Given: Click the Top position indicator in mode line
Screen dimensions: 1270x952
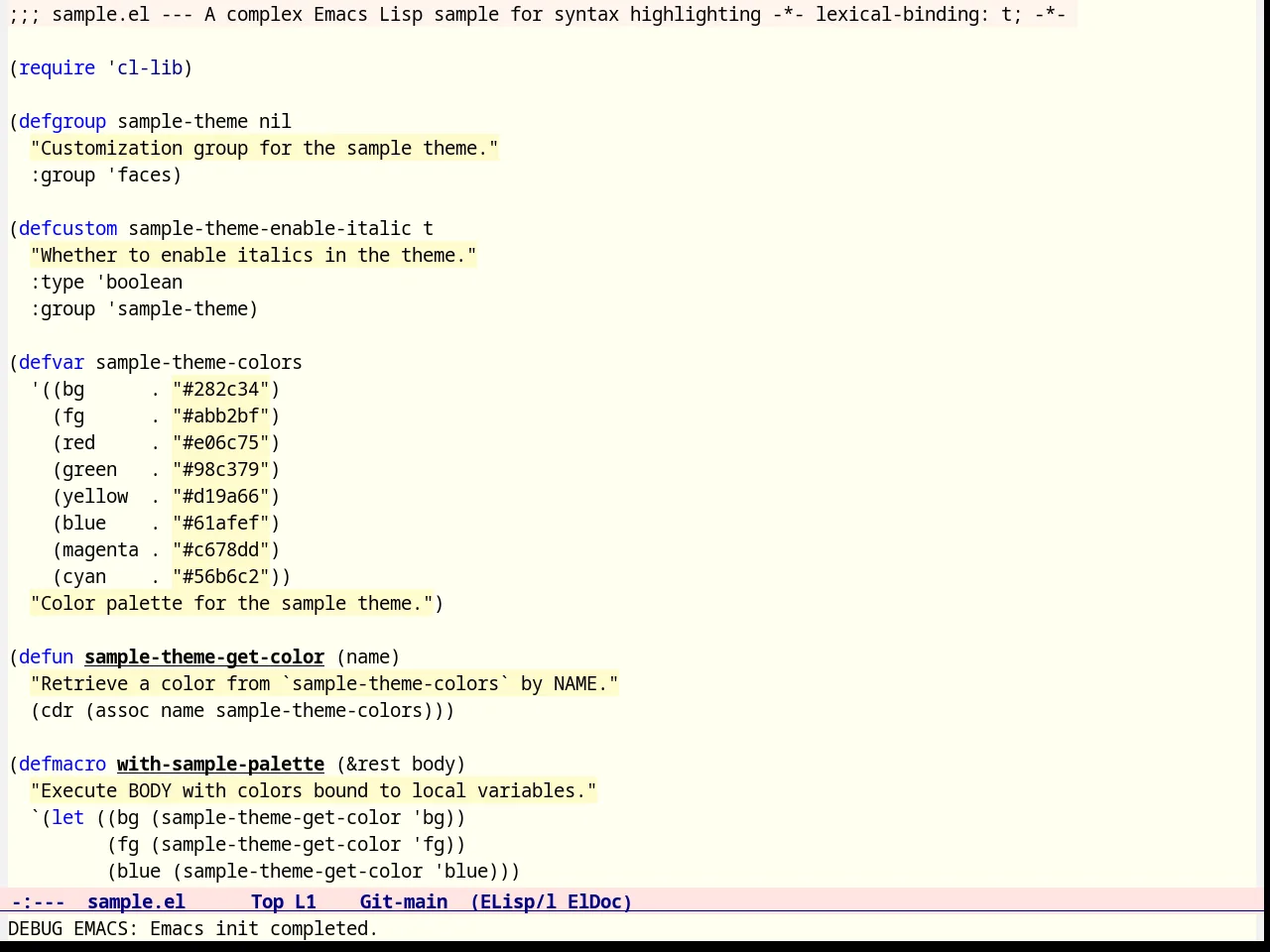Looking at the screenshot, I should [x=267, y=901].
